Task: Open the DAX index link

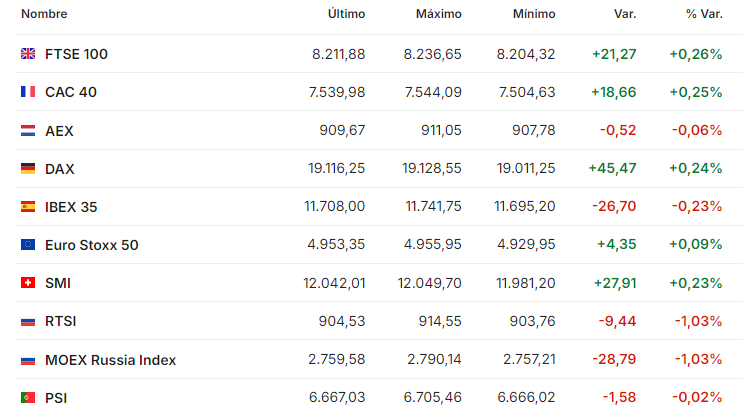Action: pyautogui.click(x=60, y=169)
